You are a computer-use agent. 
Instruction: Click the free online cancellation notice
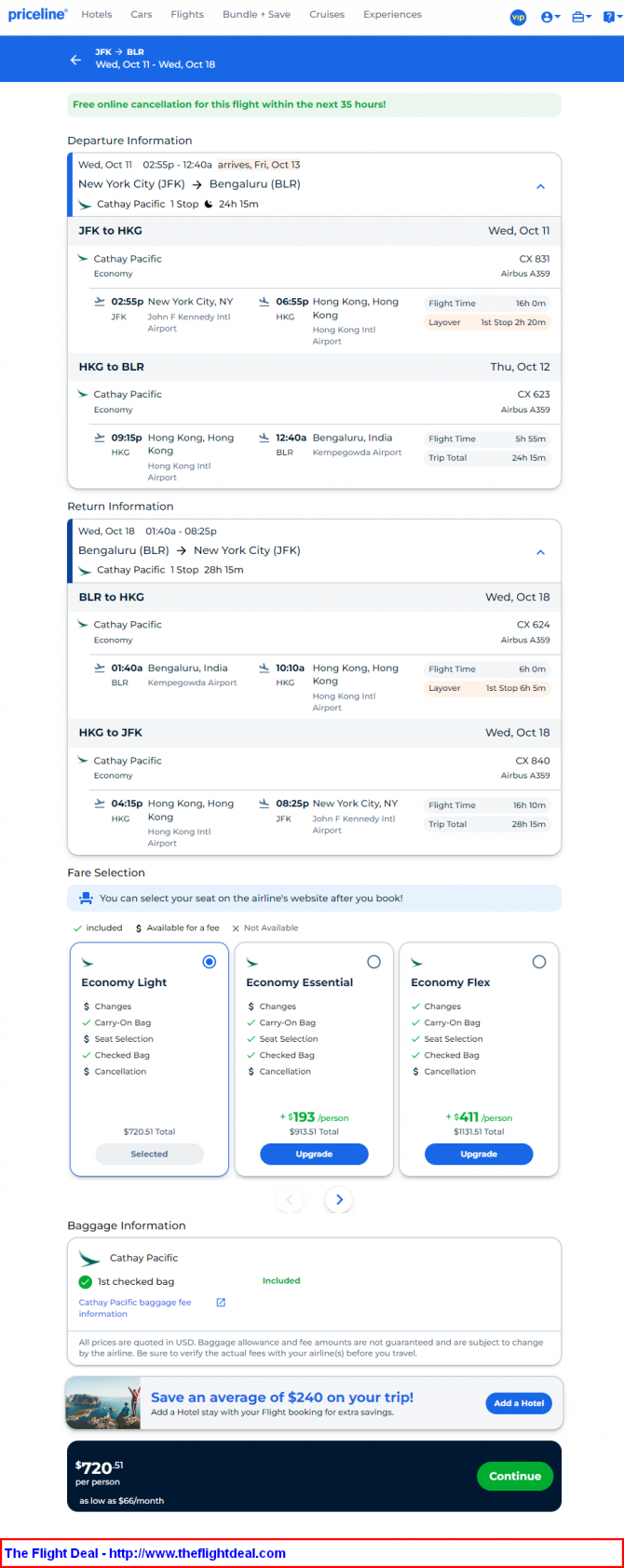(314, 104)
